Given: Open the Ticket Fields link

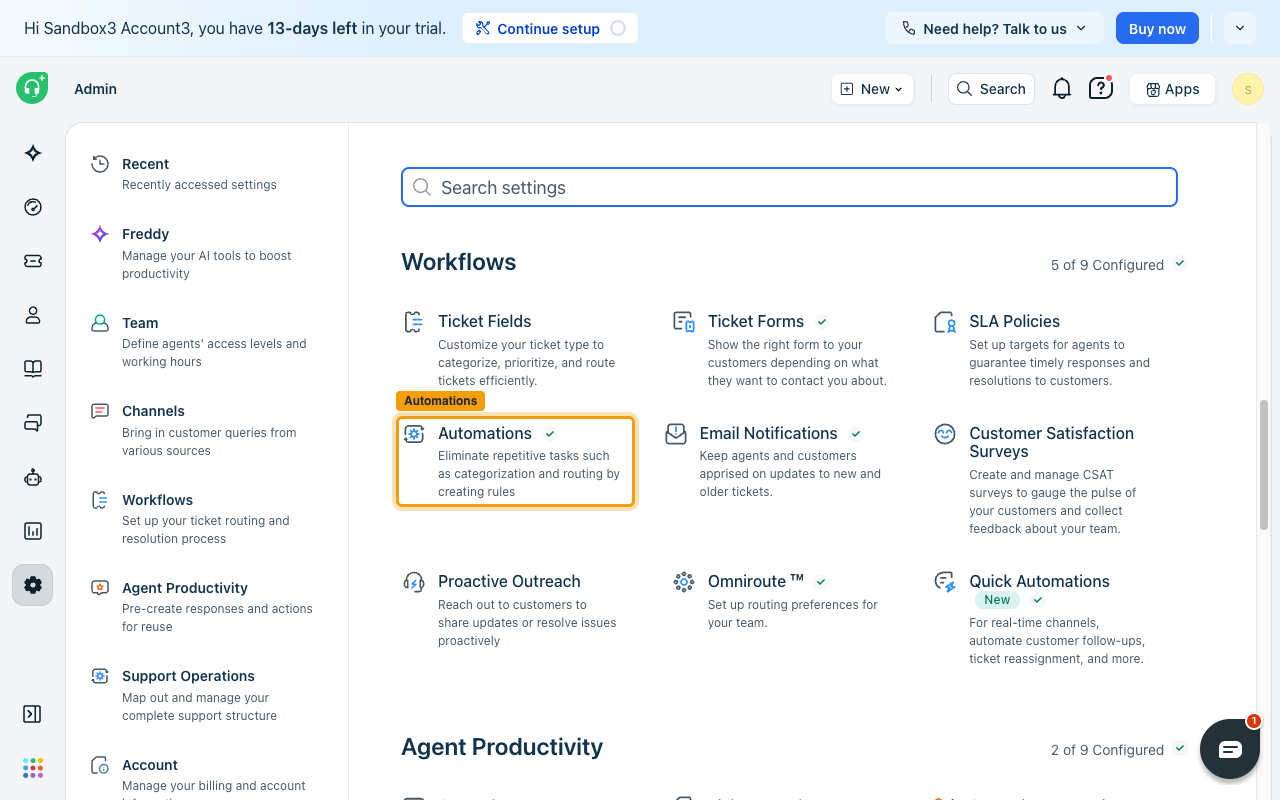Looking at the screenshot, I should tap(485, 321).
